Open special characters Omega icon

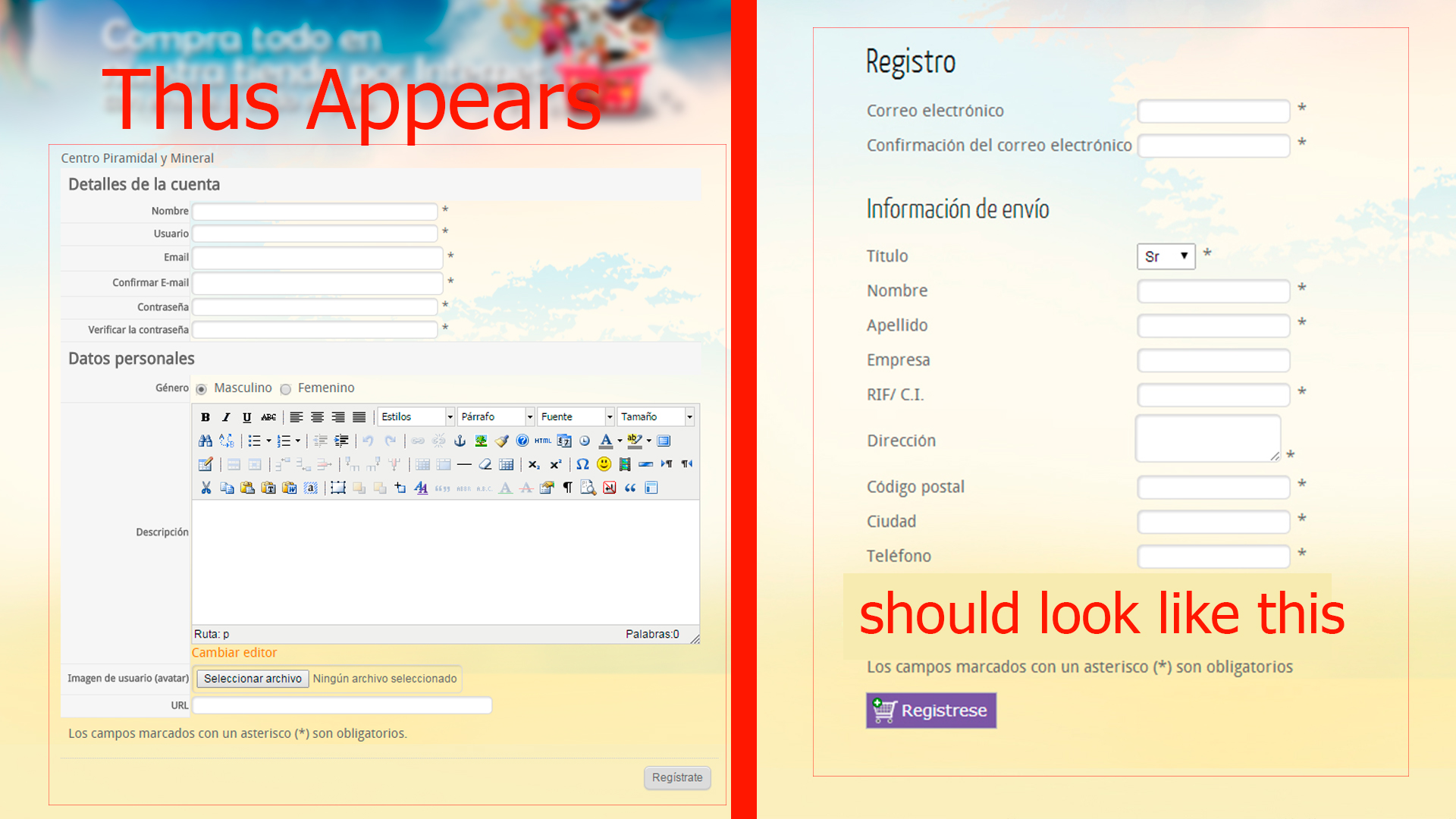click(x=582, y=464)
